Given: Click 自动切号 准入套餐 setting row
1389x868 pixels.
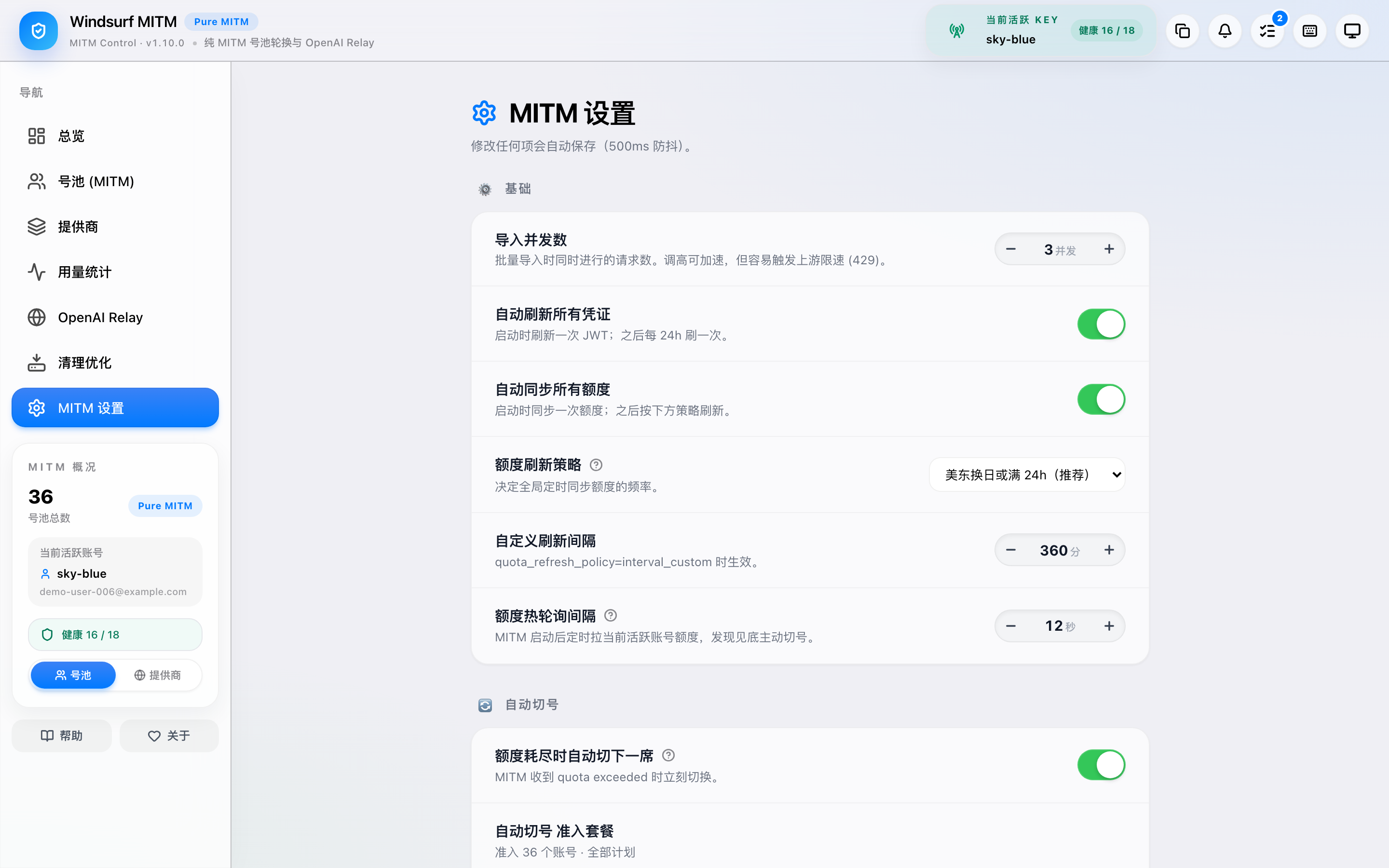Looking at the screenshot, I should (810, 836).
